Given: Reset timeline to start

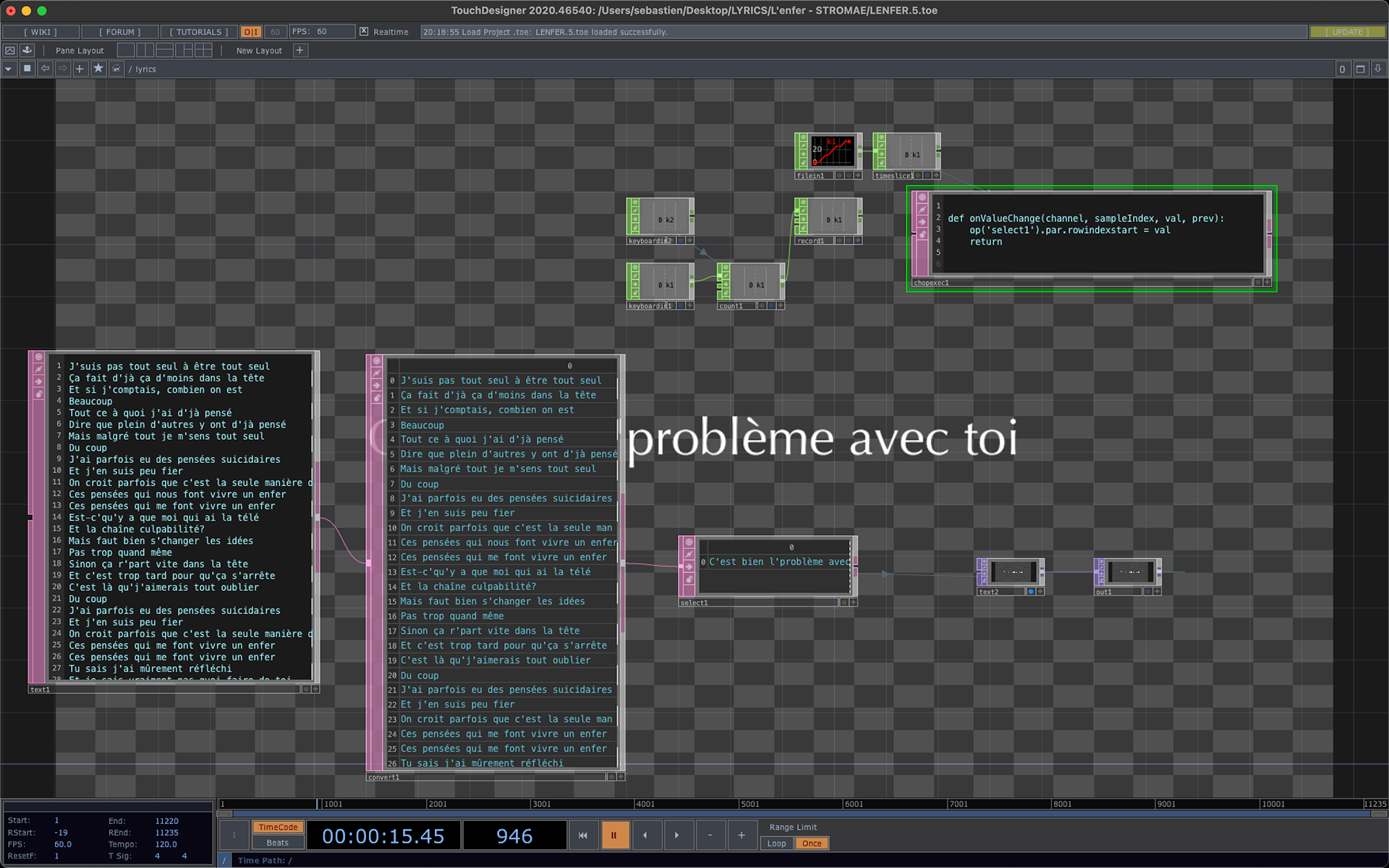Looking at the screenshot, I should [583, 835].
